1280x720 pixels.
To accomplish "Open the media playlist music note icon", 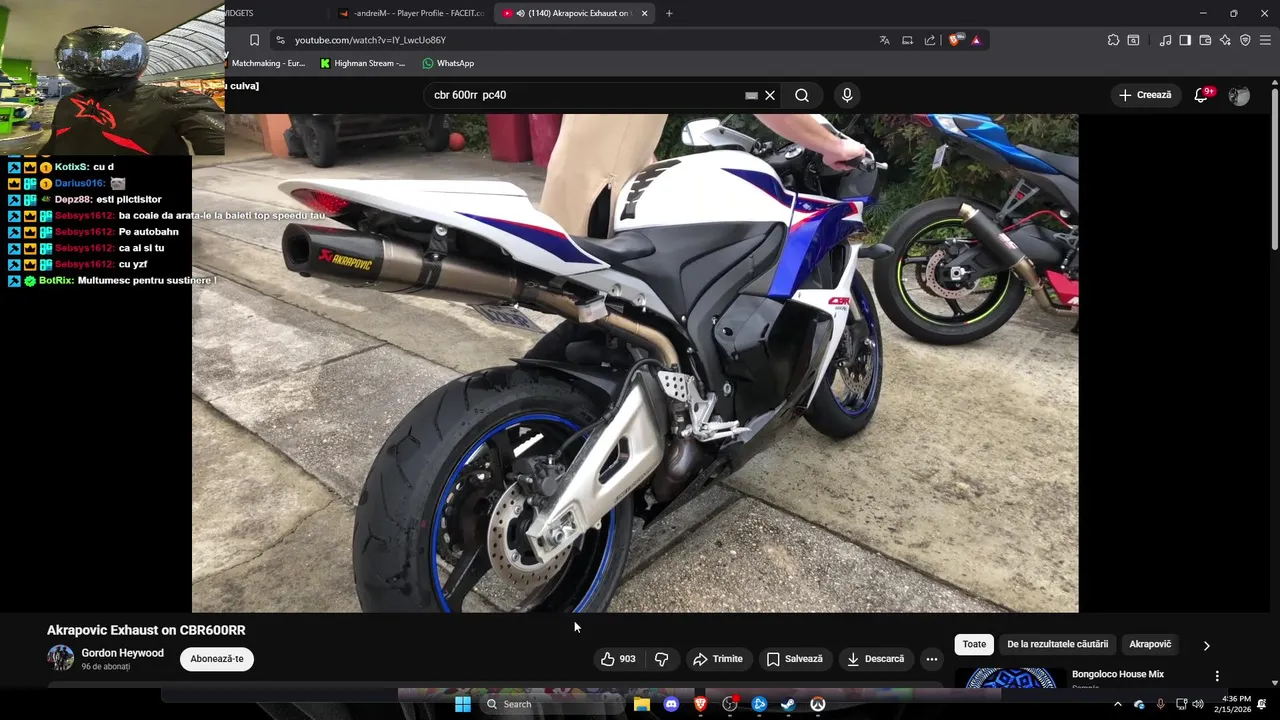I will [1165, 40].
